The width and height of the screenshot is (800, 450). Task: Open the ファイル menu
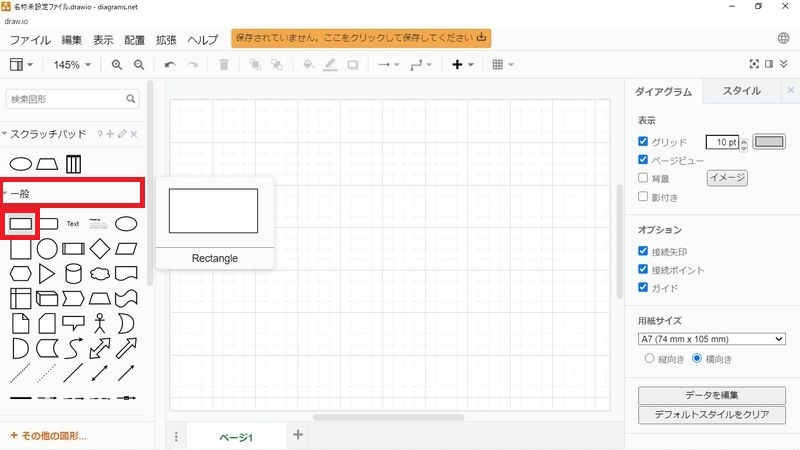pos(30,40)
